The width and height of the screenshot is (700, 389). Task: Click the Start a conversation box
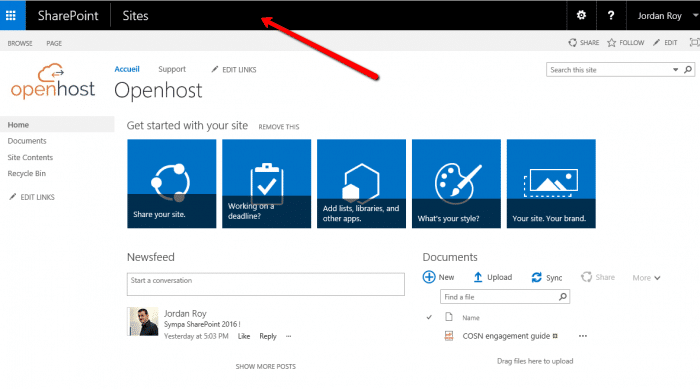coord(266,284)
